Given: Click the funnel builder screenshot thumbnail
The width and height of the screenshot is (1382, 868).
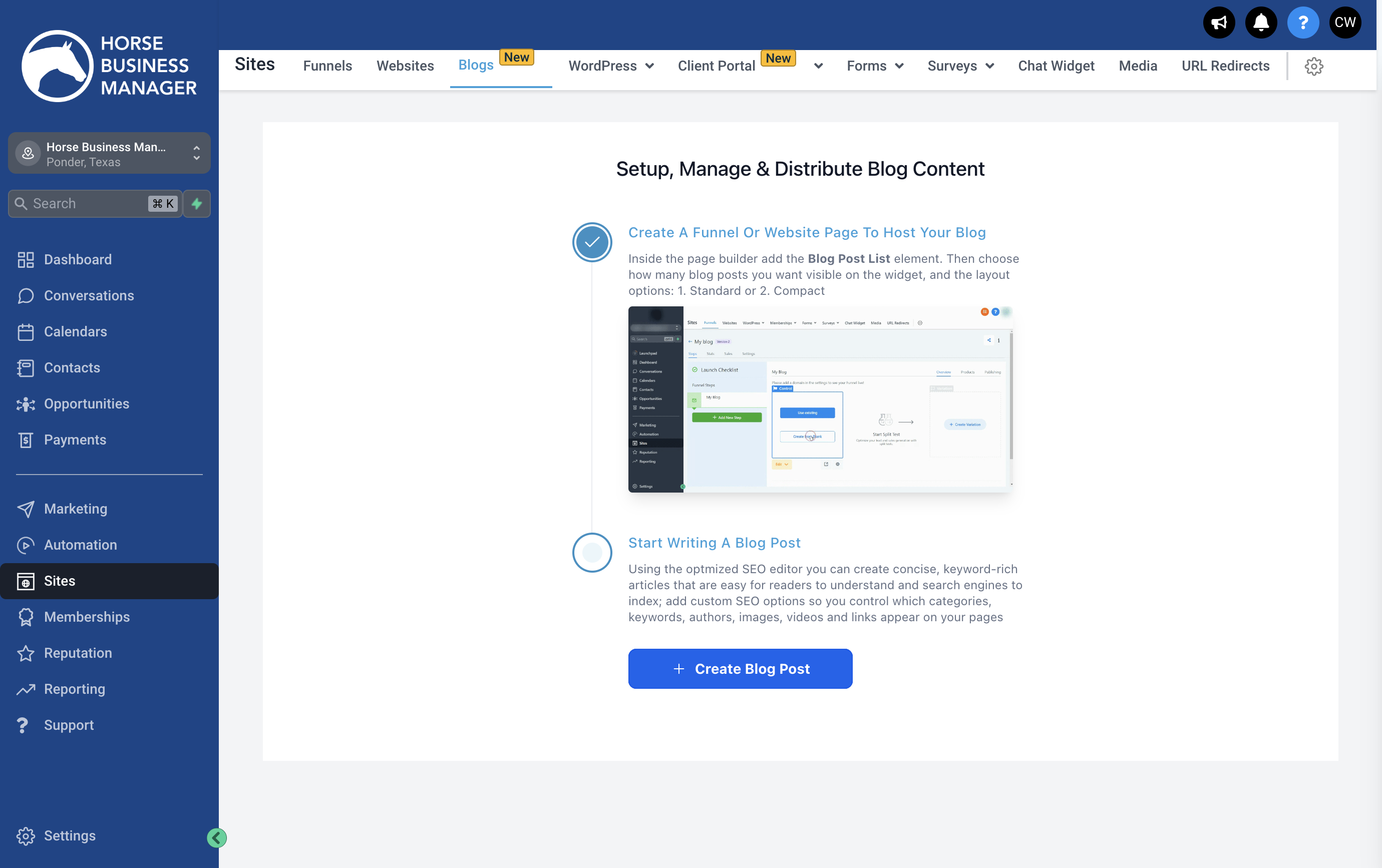Looking at the screenshot, I should click(x=821, y=399).
